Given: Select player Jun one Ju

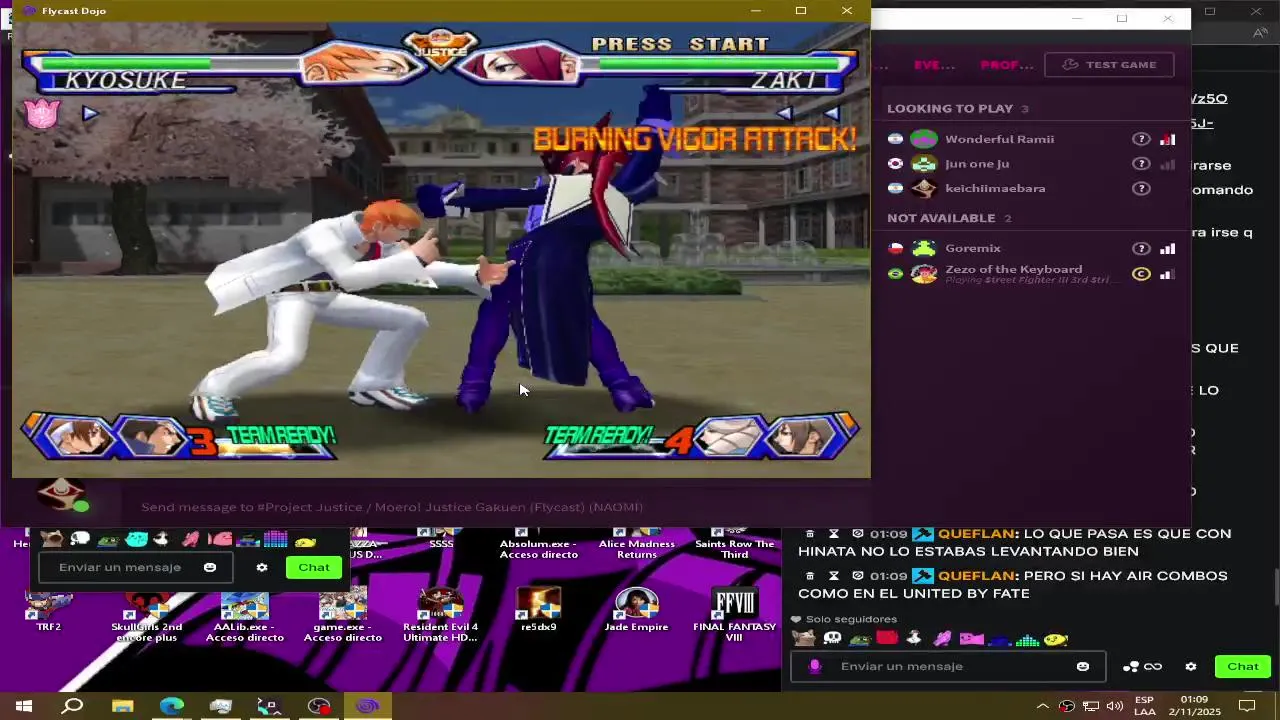Looking at the screenshot, I should 977,164.
